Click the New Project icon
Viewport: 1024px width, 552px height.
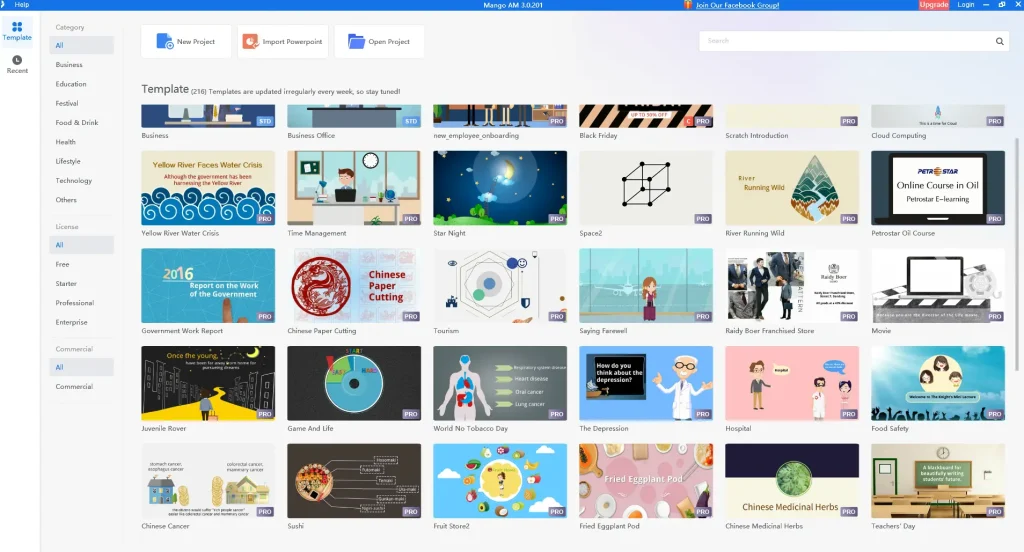pos(164,42)
